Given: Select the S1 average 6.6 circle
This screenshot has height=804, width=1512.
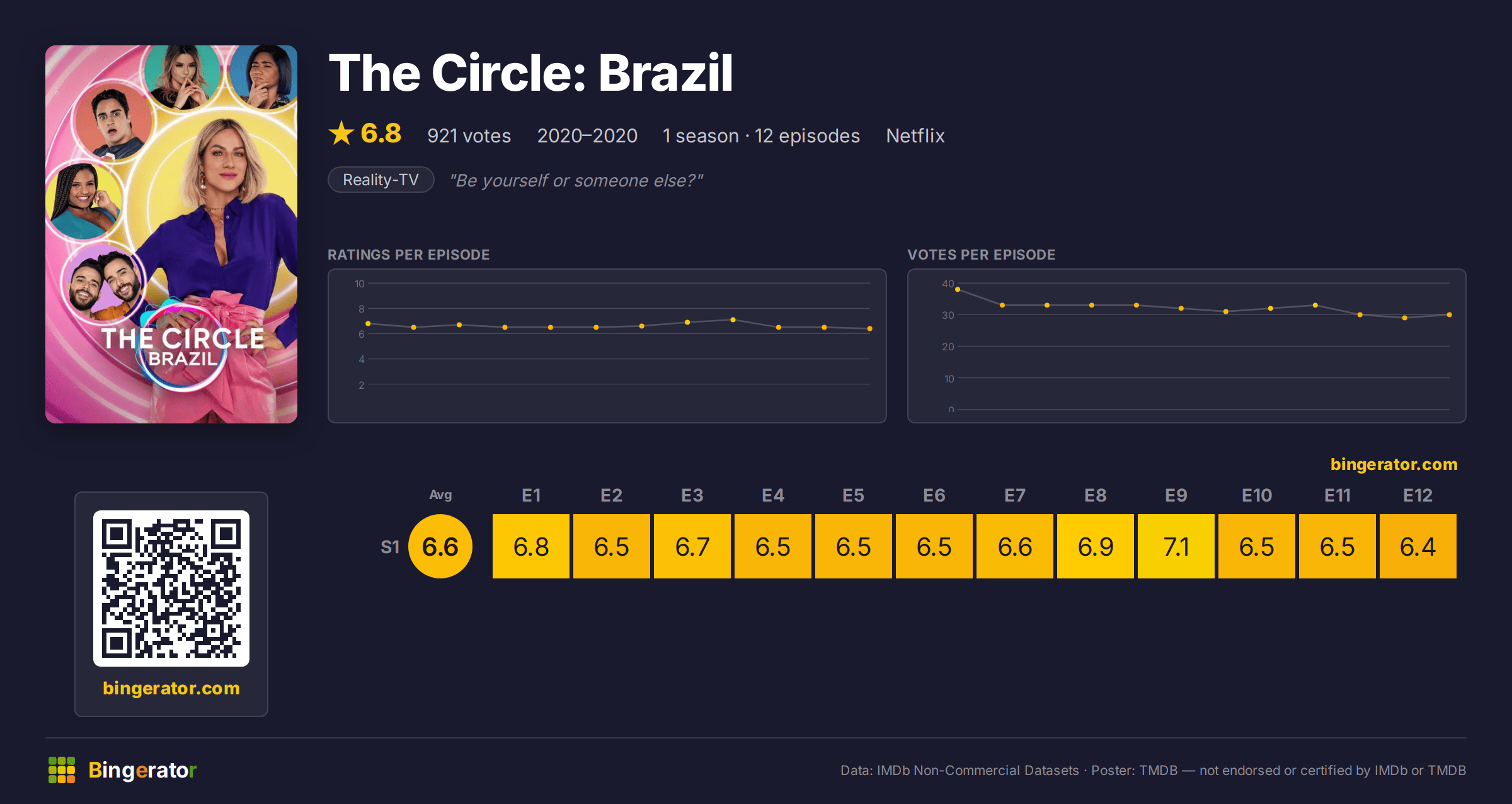Looking at the screenshot, I should [440, 546].
